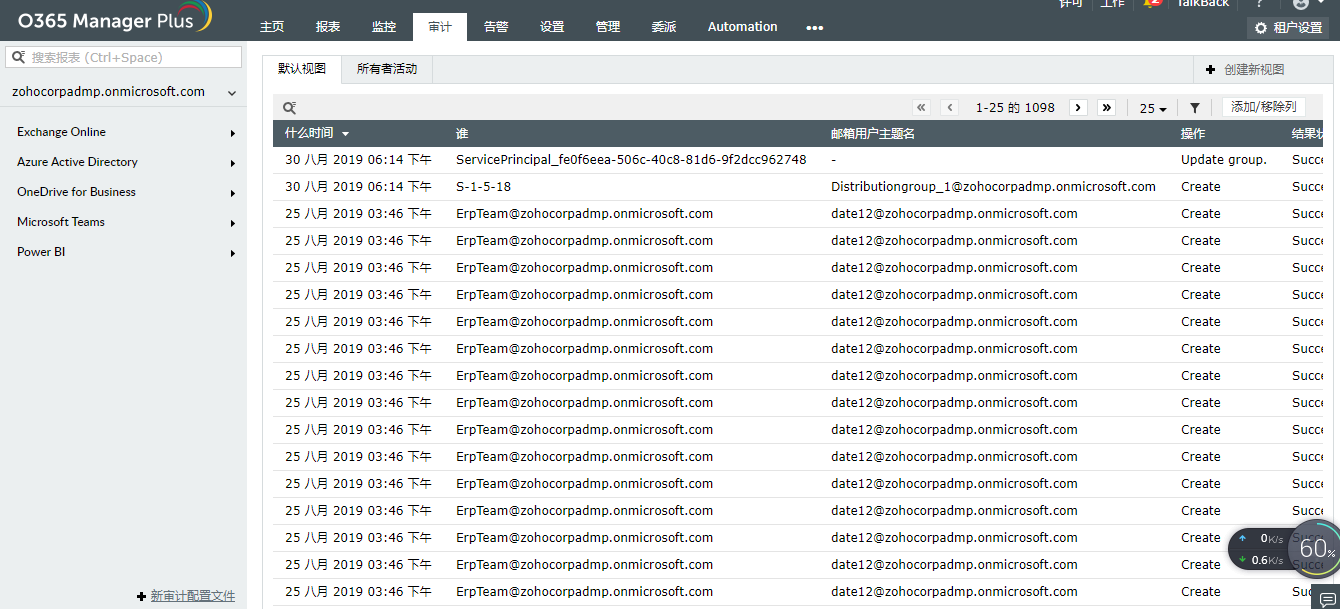Switch to 所有者活动 view tab
Viewport: 1340px width, 609px height.
(387, 69)
